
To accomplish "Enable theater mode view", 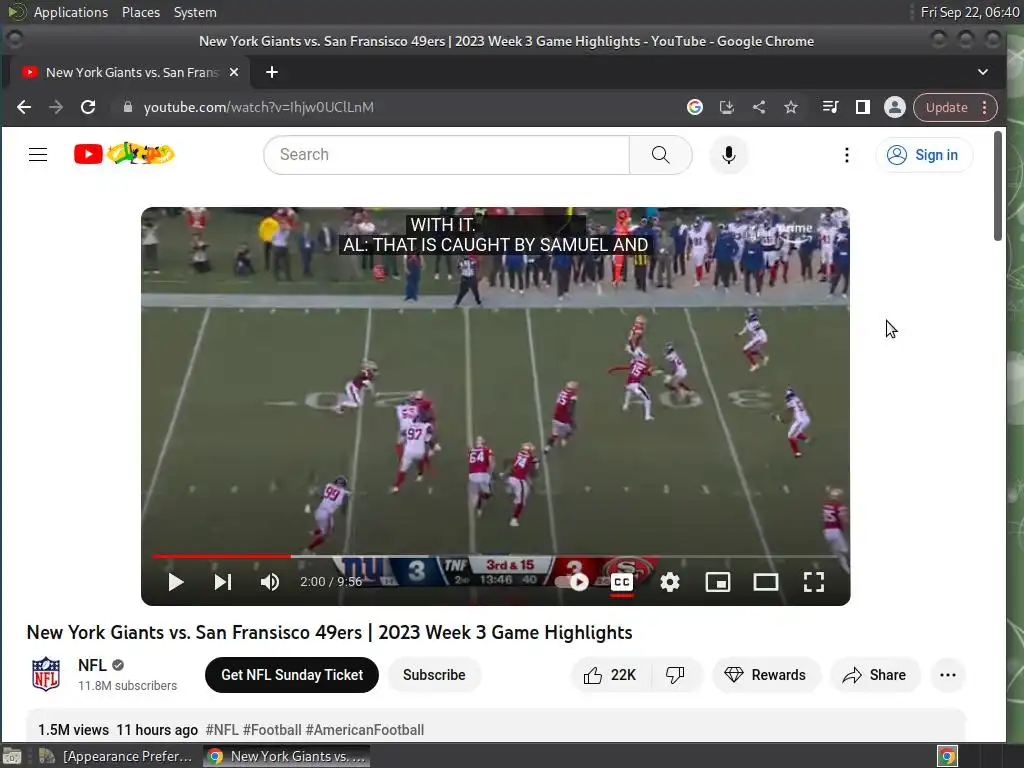I will 765,582.
